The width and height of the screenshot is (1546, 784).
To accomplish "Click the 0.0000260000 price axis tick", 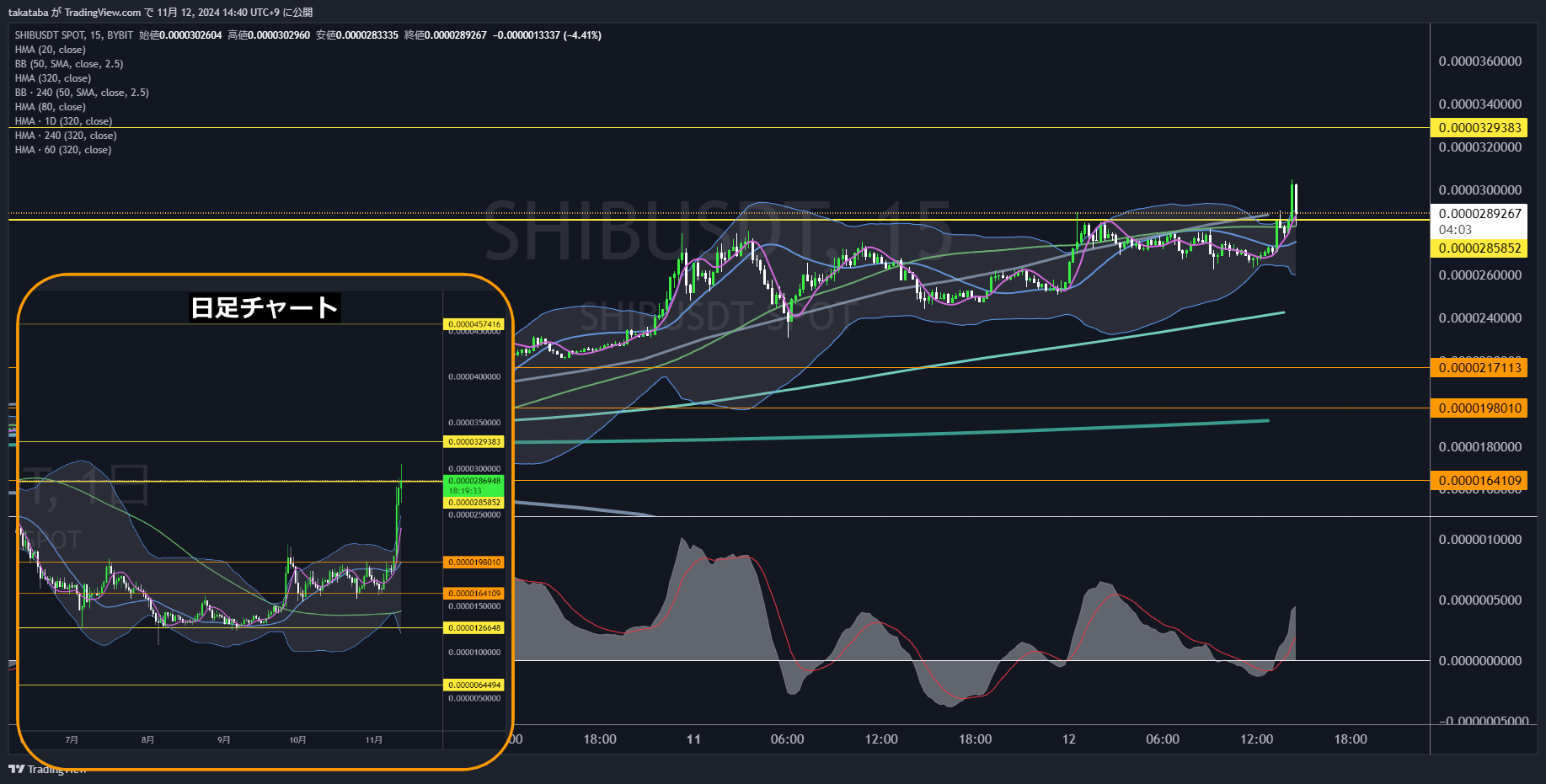I will pyautogui.click(x=1479, y=275).
